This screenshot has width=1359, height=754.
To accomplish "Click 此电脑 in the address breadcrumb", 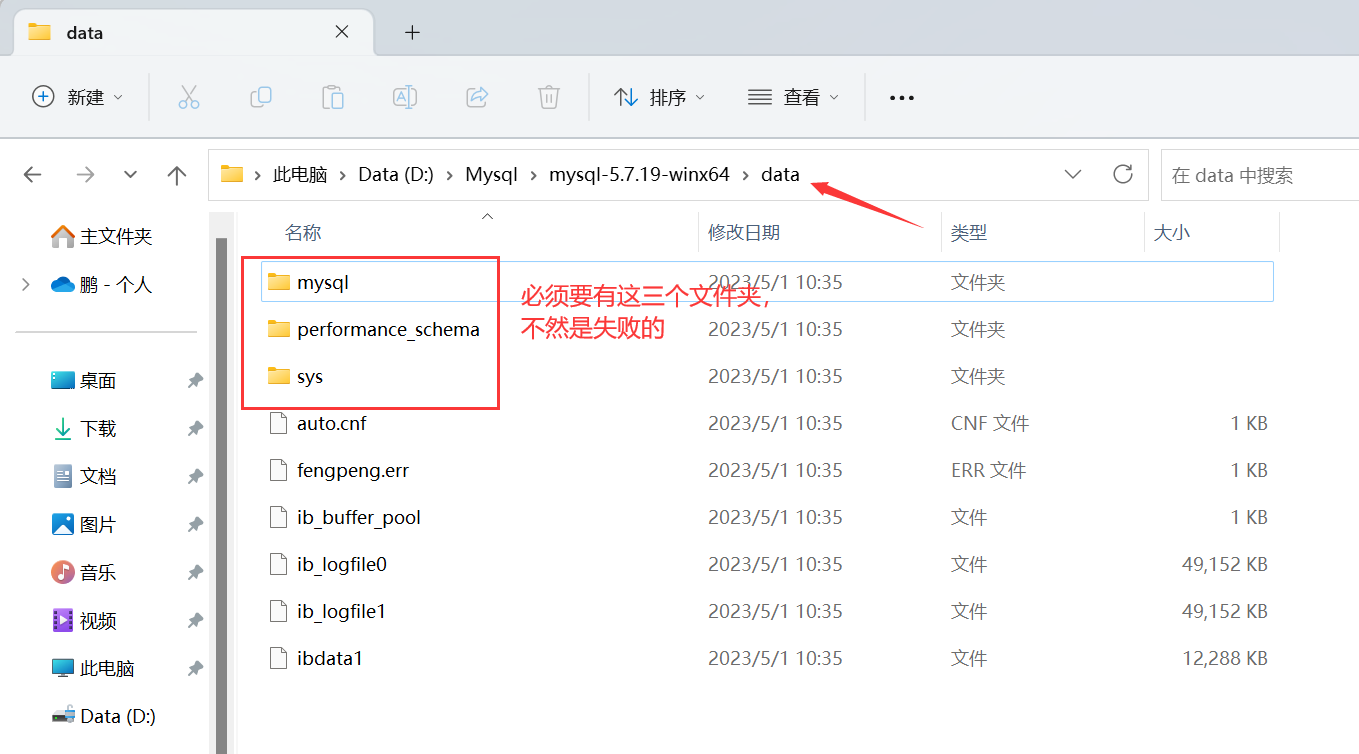I will (300, 175).
